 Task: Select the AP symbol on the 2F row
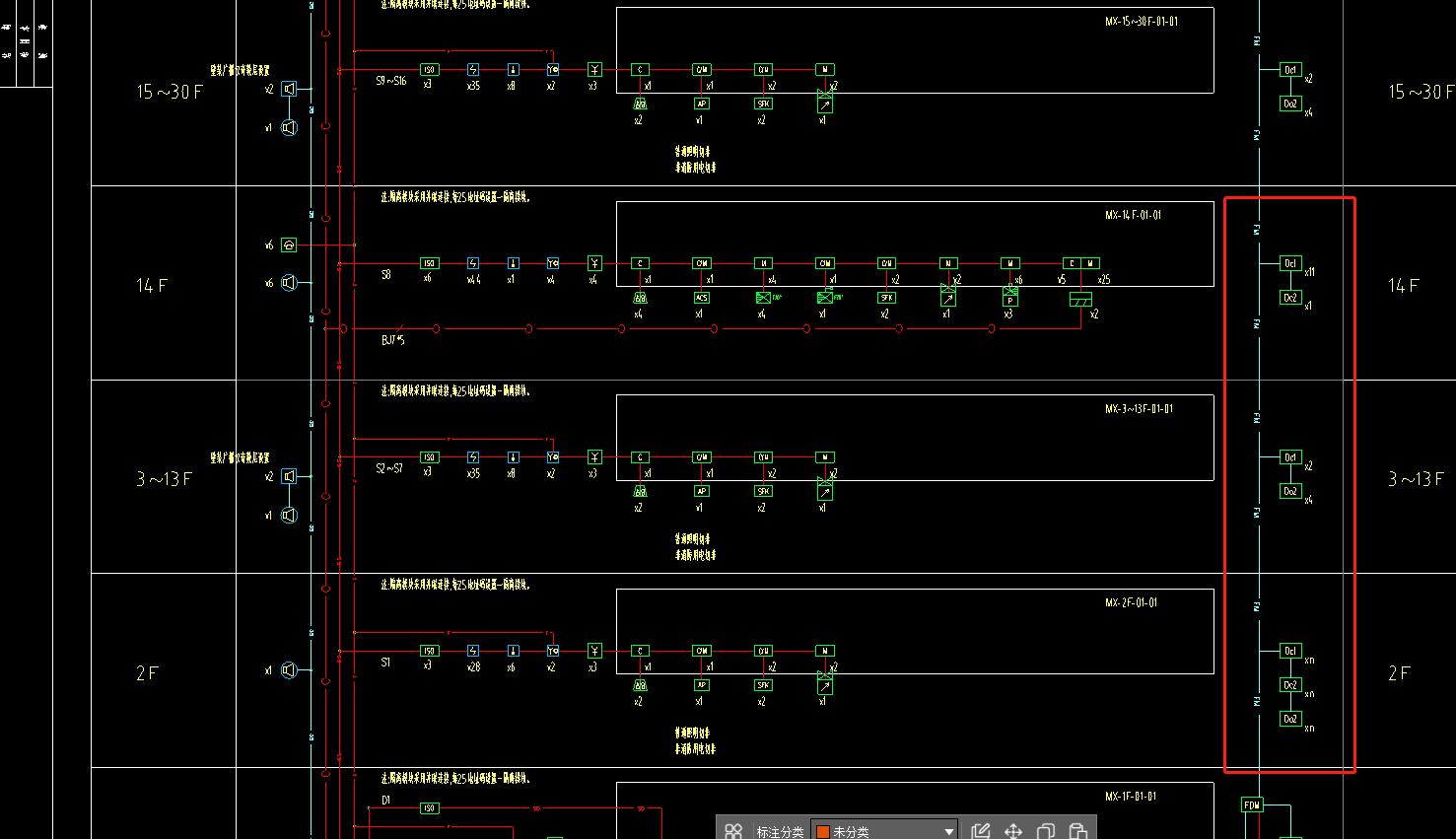[702, 685]
